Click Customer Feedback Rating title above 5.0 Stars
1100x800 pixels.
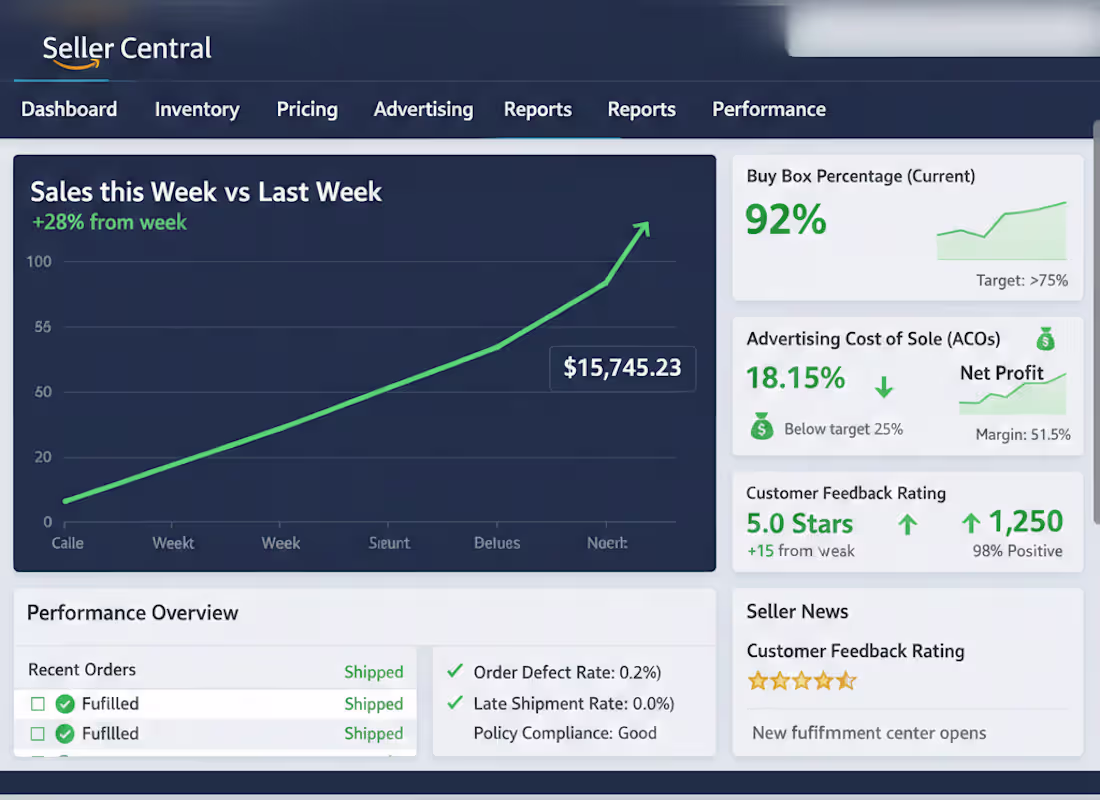click(x=846, y=494)
